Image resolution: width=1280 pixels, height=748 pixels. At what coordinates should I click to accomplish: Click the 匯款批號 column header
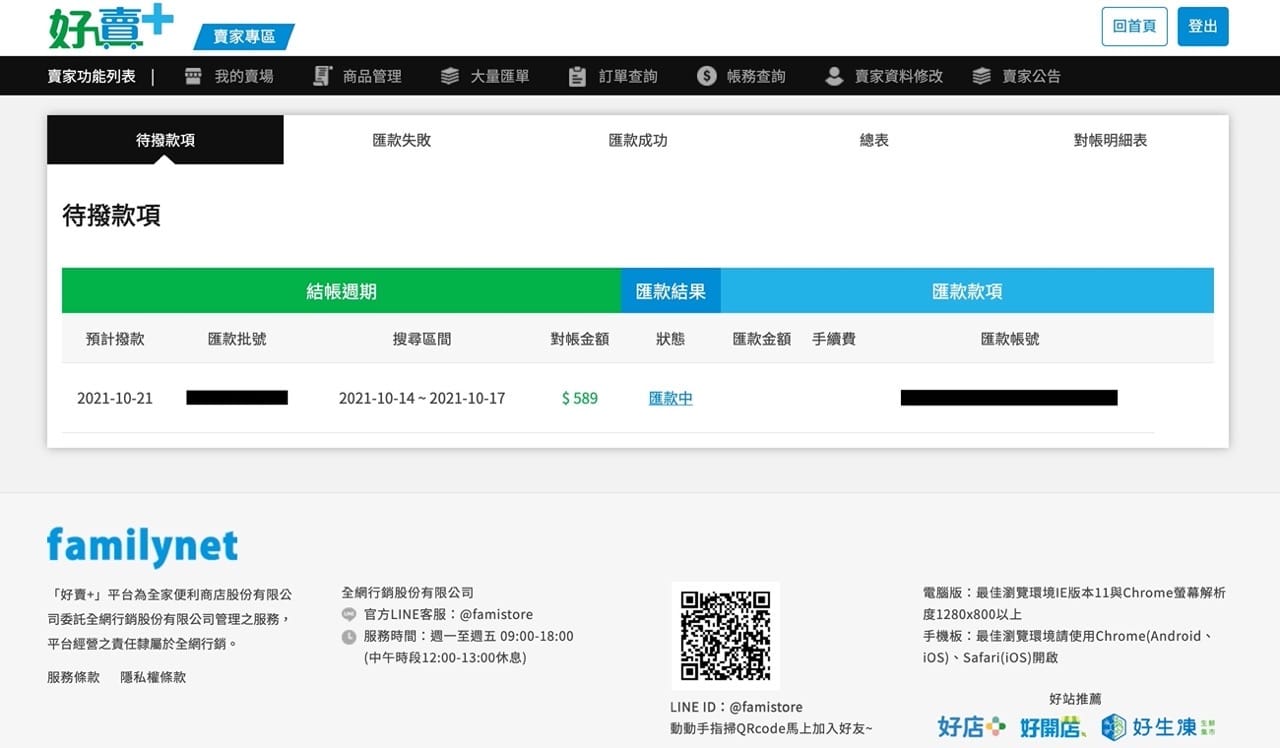click(237, 339)
